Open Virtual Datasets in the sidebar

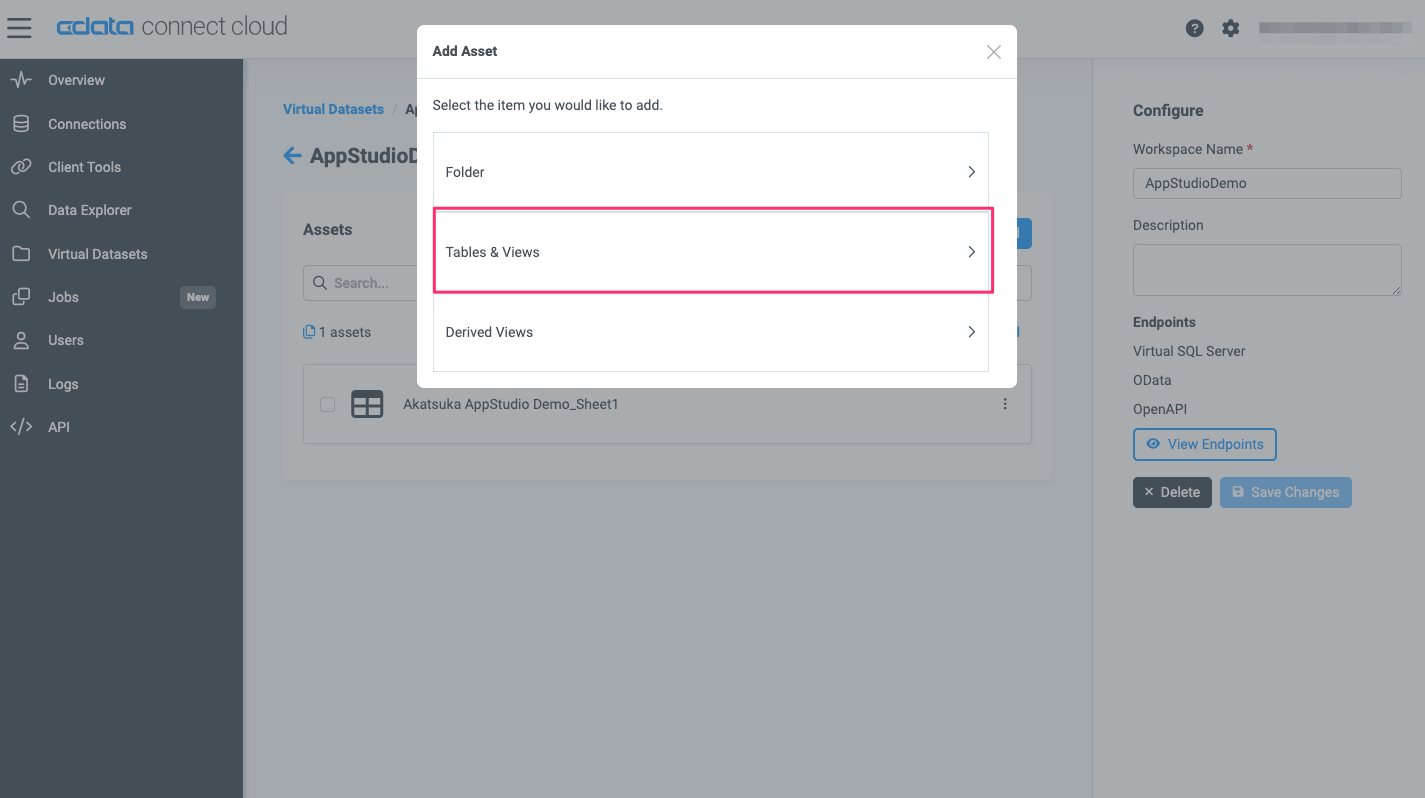[x=97, y=254]
